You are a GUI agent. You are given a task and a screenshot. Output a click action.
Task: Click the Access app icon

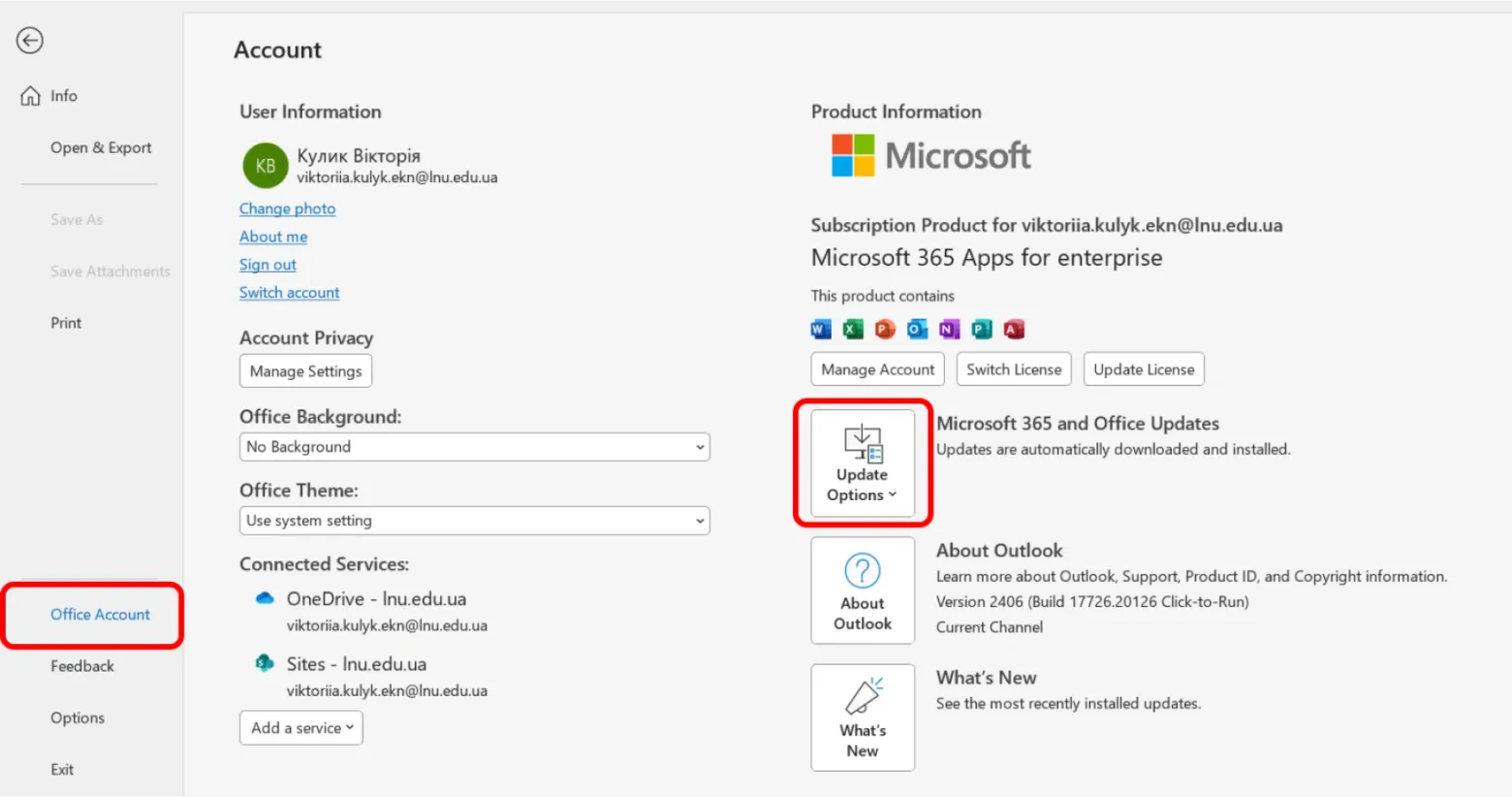click(1014, 330)
